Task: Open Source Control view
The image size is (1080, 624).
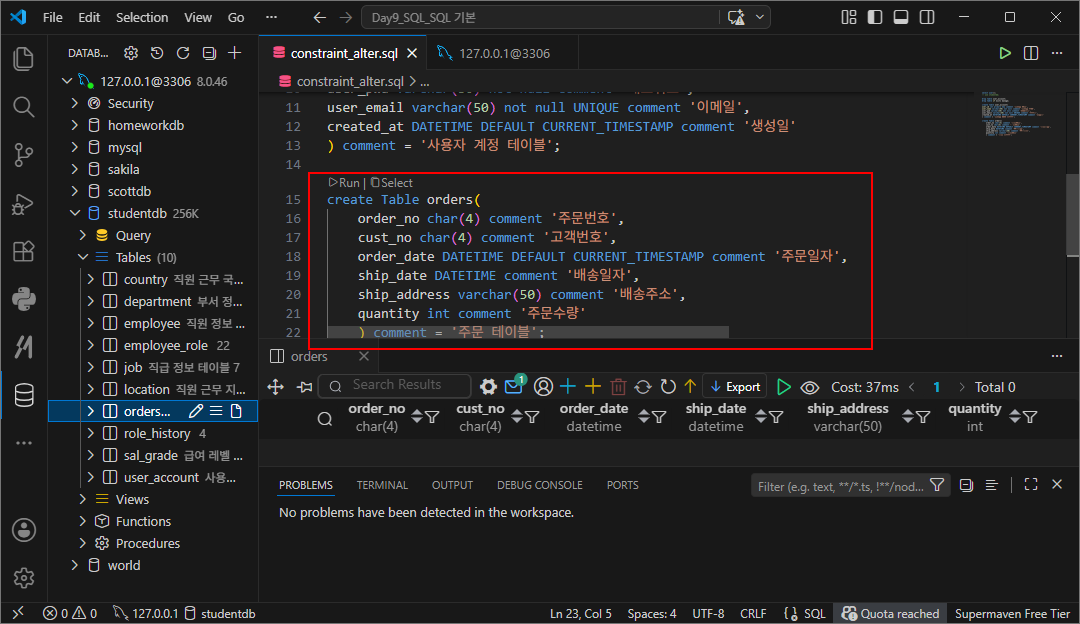Action: click(x=23, y=155)
